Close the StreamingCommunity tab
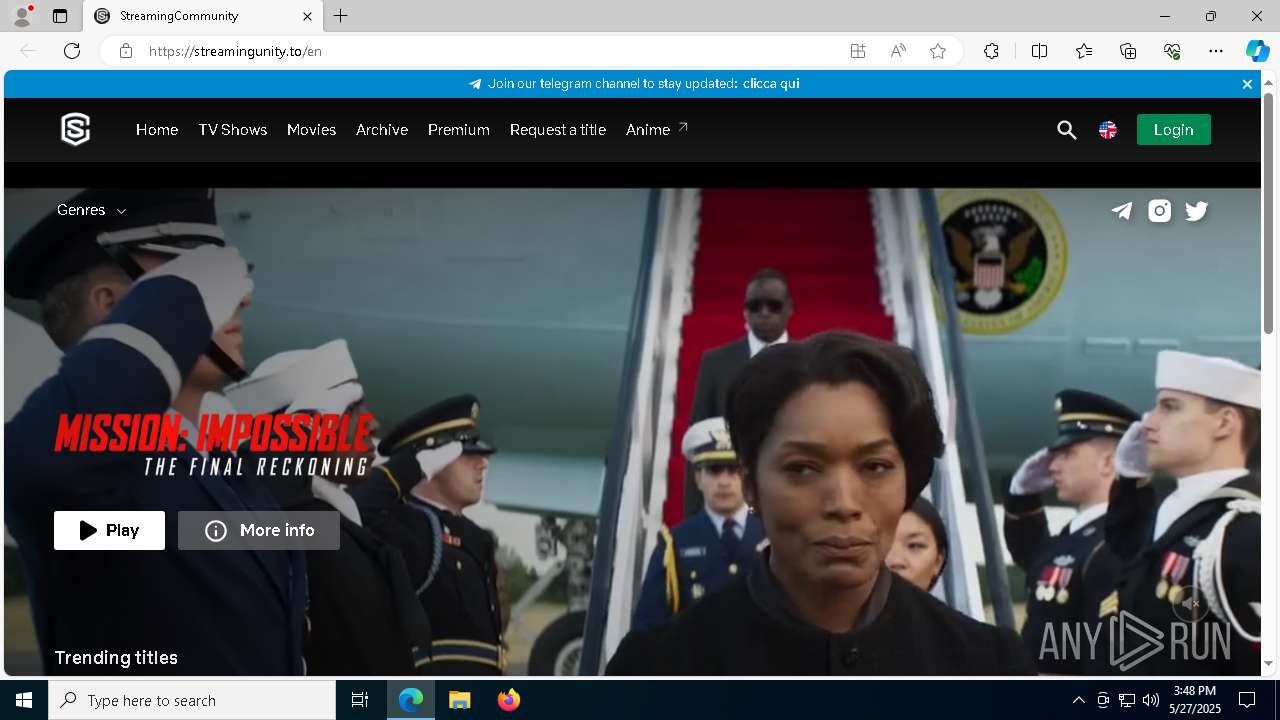Screen dimensions: 1280x720 [x=307, y=16]
